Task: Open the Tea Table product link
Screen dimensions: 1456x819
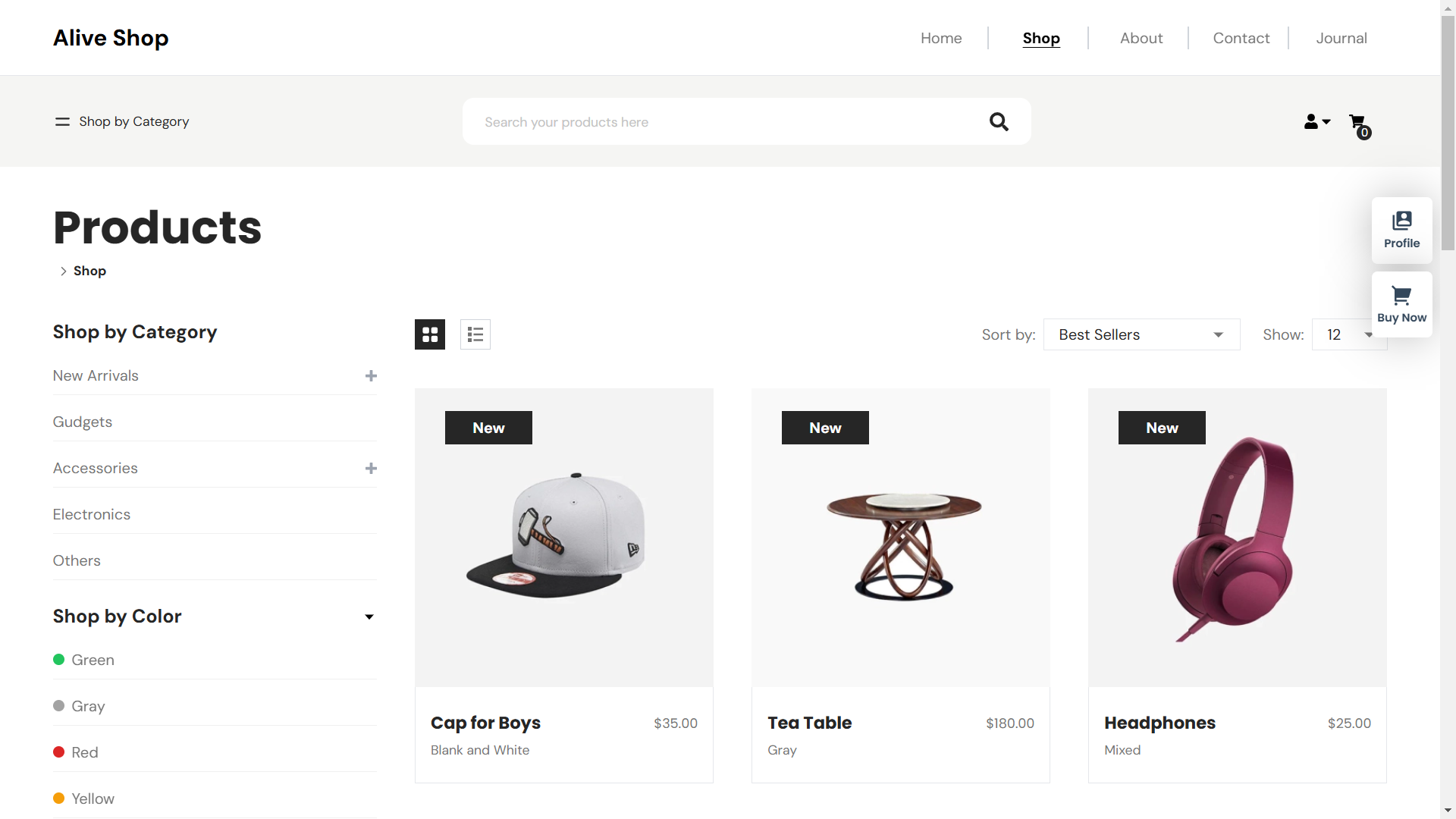Action: [809, 723]
